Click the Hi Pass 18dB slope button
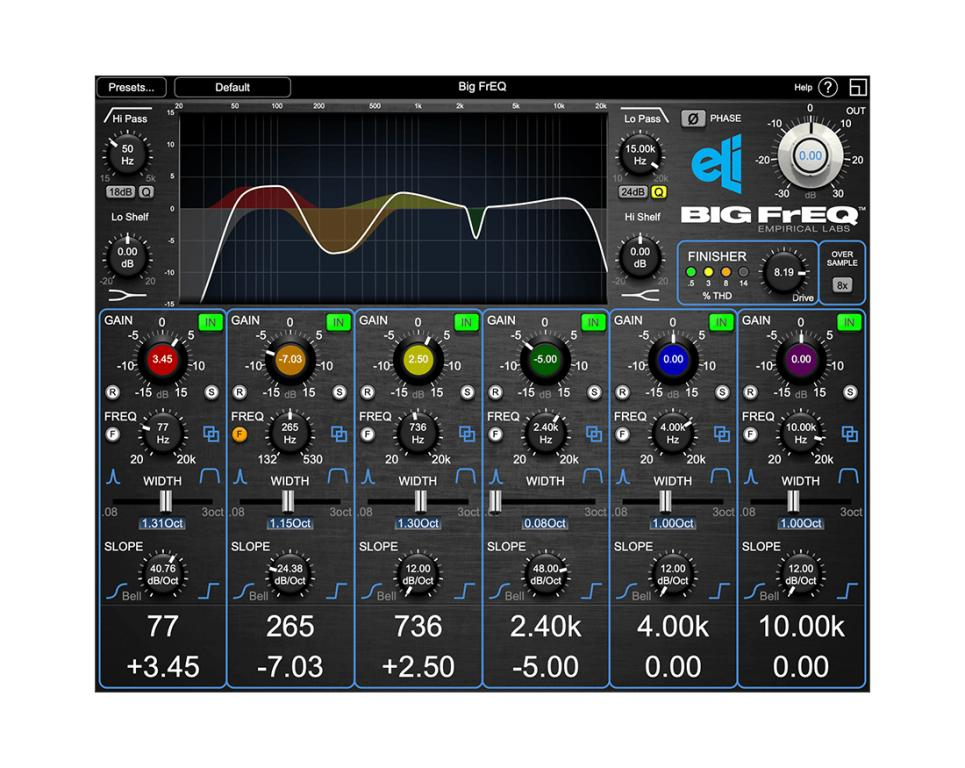The width and height of the screenshot is (965, 768). (120, 192)
